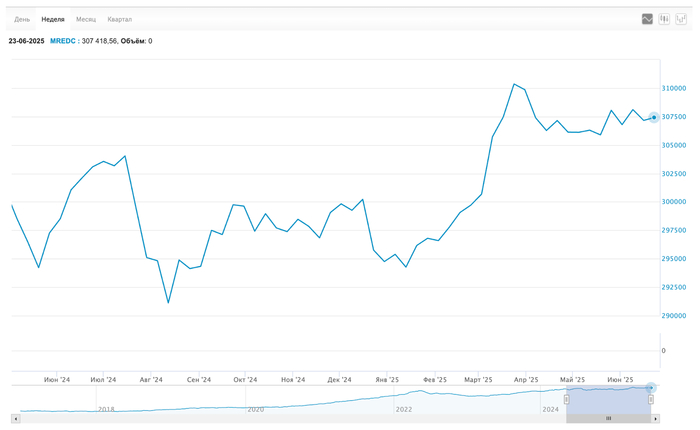This screenshot has height=430, width=700.
Task: Click the scrollbar left arrow
Action: tap(15, 418)
